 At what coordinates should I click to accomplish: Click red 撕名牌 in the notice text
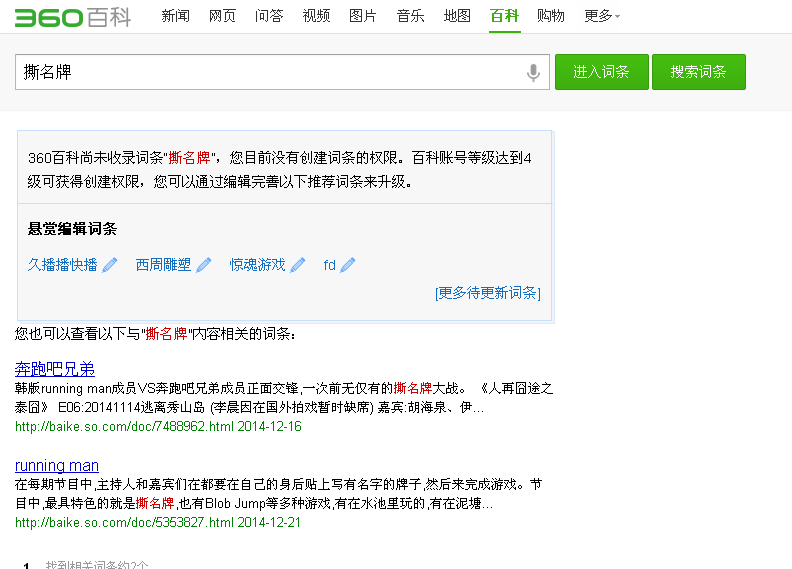pyautogui.click(x=189, y=158)
